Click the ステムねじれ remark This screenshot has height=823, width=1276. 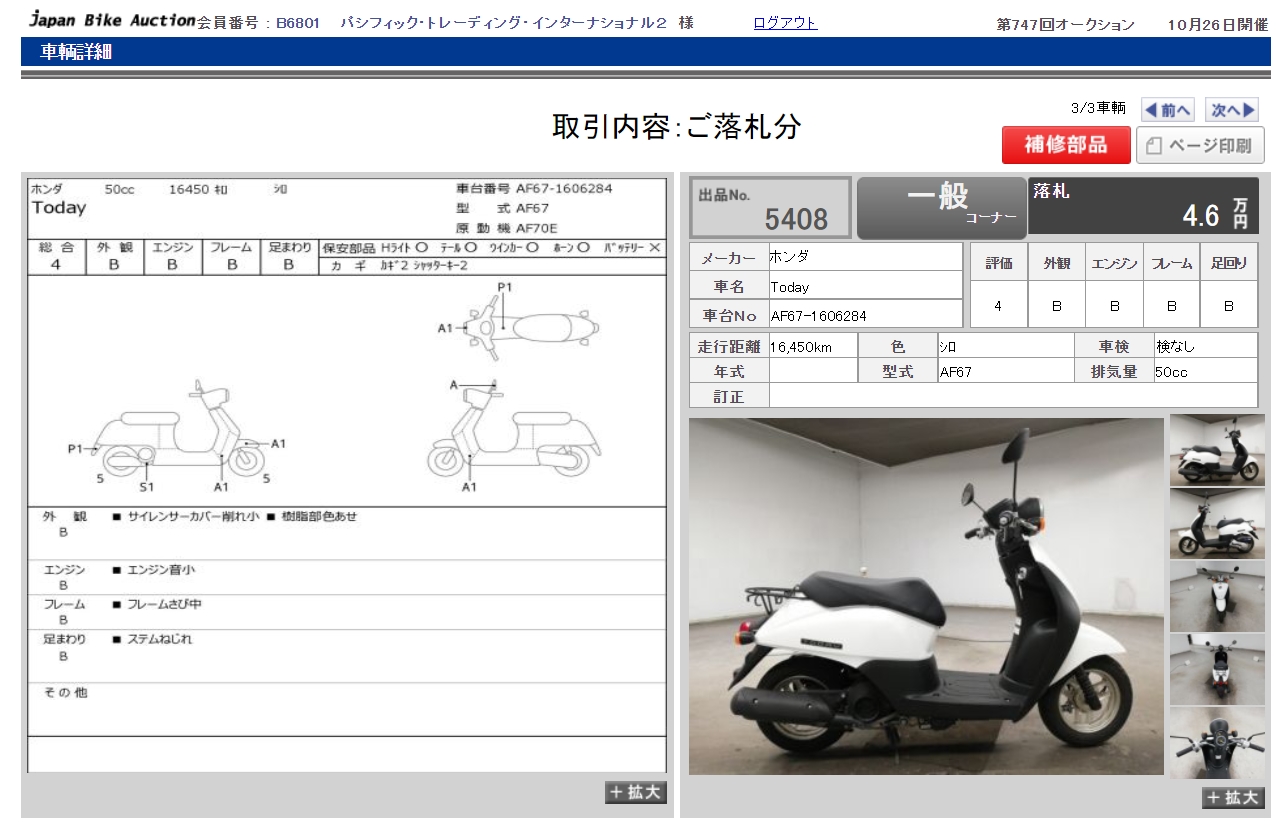coord(160,639)
